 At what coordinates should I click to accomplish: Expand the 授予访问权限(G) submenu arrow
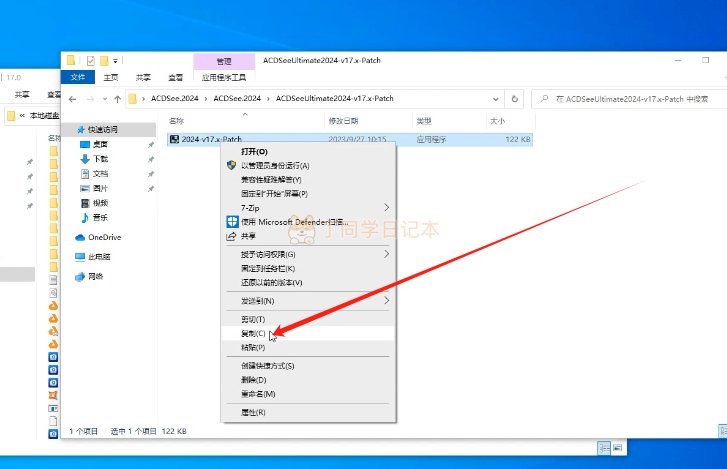tap(386, 254)
